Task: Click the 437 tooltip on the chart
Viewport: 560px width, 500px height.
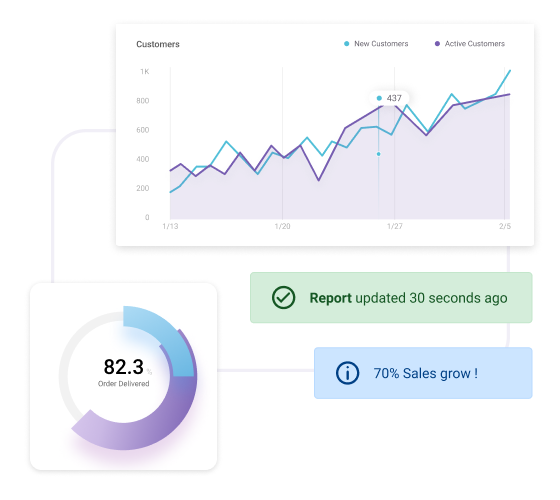Action: coord(389,98)
